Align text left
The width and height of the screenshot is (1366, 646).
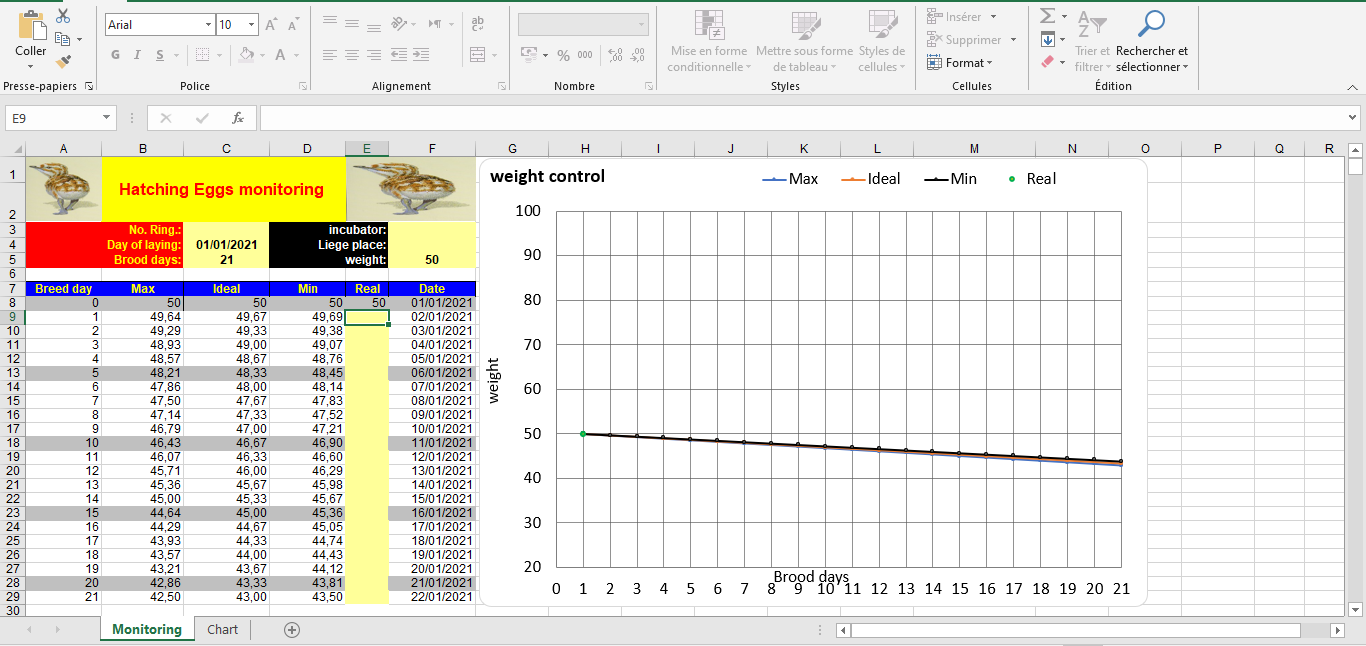[330, 55]
